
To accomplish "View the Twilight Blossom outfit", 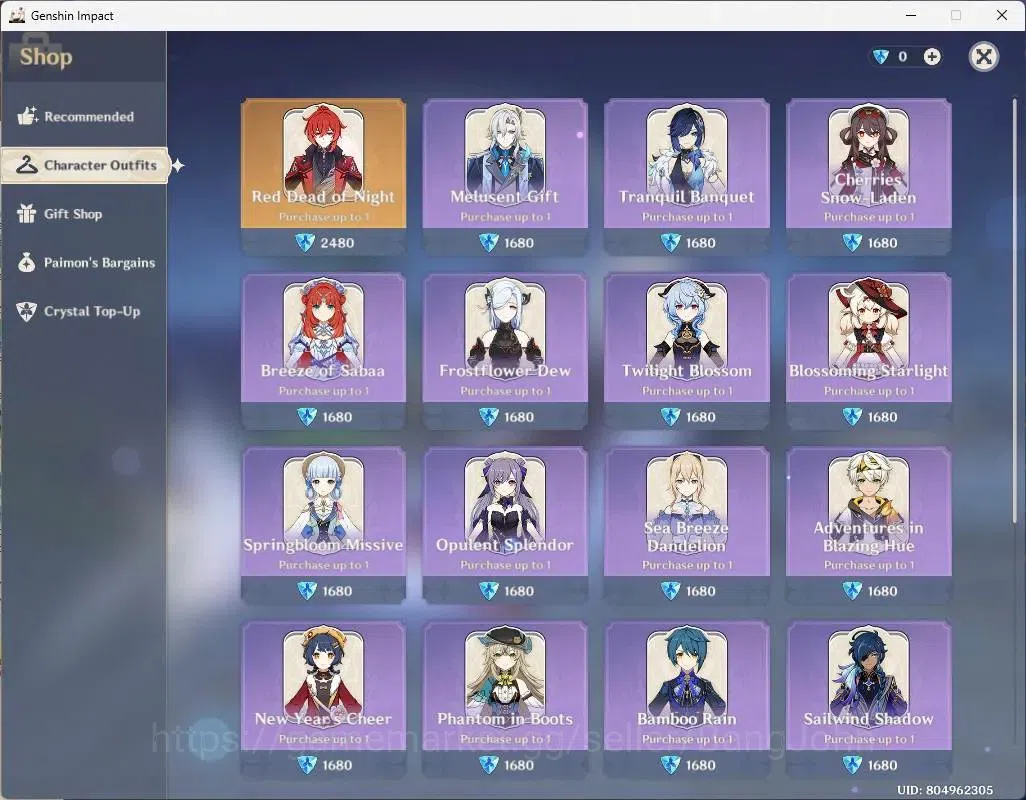I will [x=686, y=351].
